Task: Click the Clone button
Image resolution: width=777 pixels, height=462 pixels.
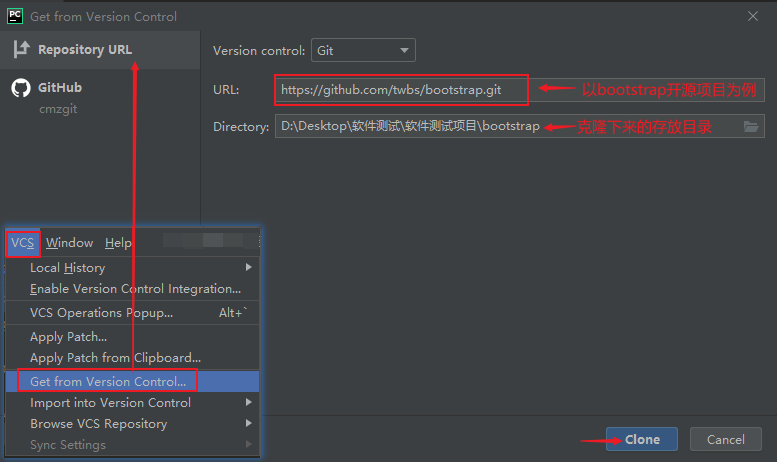Action: (642, 439)
